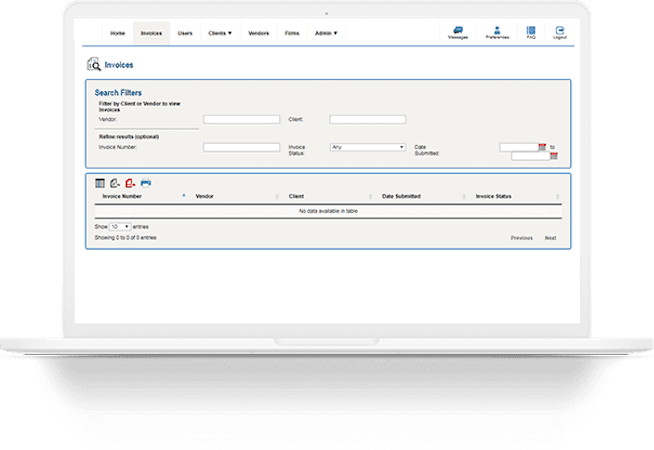Click the black export document icon
Viewport: 654px width, 450px height.
pos(115,183)
